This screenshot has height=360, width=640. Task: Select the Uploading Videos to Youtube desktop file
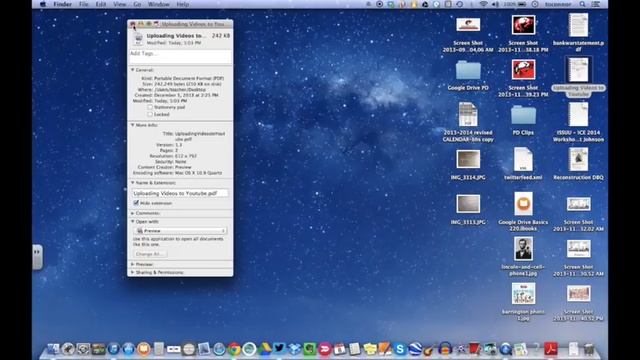pos(578,70)
